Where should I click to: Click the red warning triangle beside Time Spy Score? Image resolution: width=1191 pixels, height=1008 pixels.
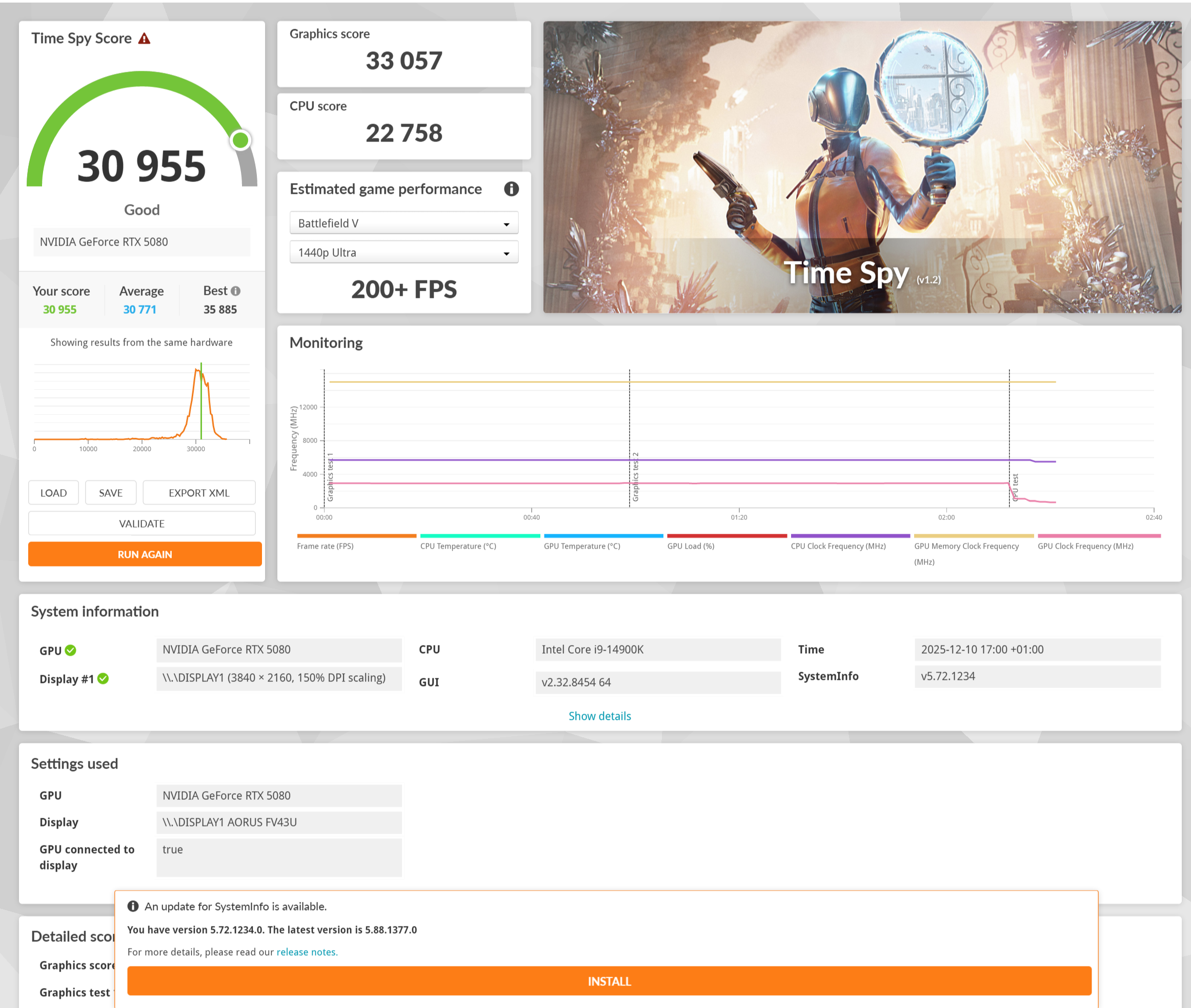pyautogui.click(x=144, y=38)
